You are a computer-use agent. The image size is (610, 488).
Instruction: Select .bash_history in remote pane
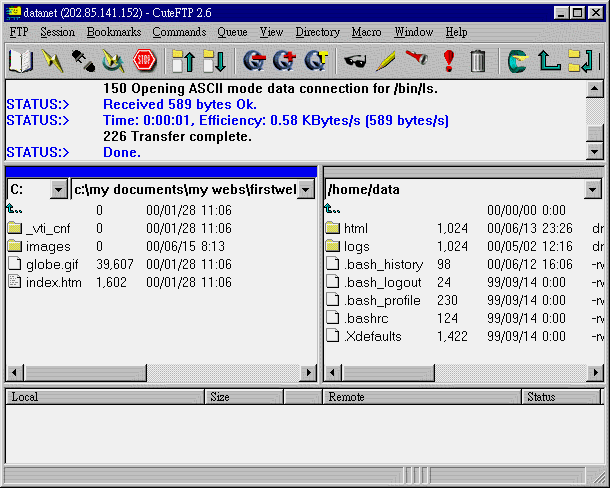point(384,264)
